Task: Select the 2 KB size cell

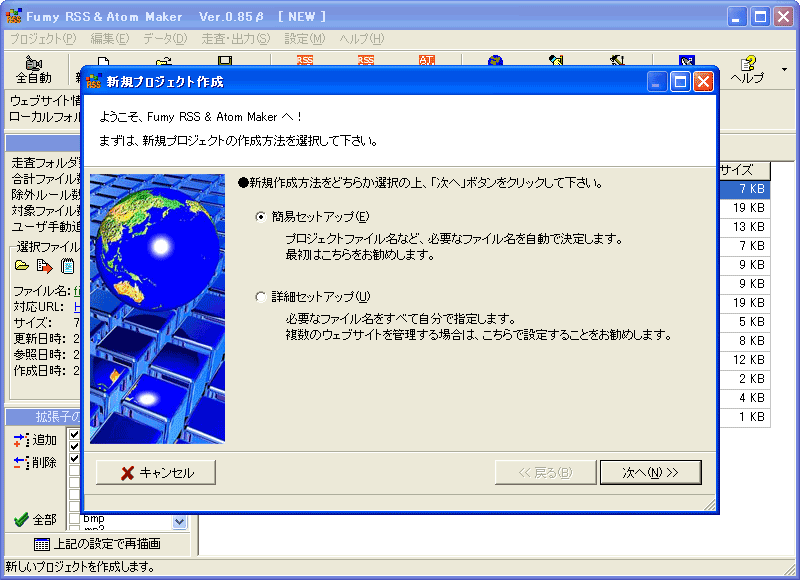Action: tap(744, 379)
